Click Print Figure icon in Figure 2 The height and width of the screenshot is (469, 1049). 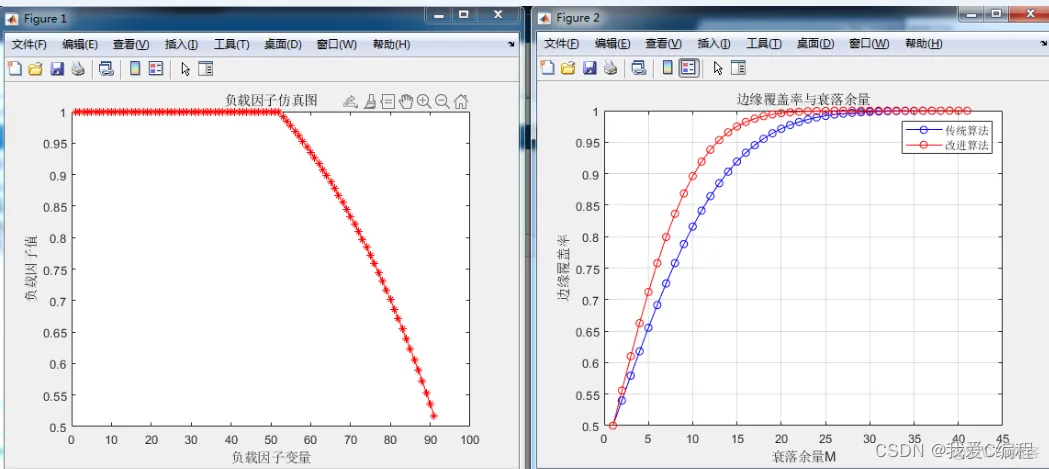pos(610,68)
